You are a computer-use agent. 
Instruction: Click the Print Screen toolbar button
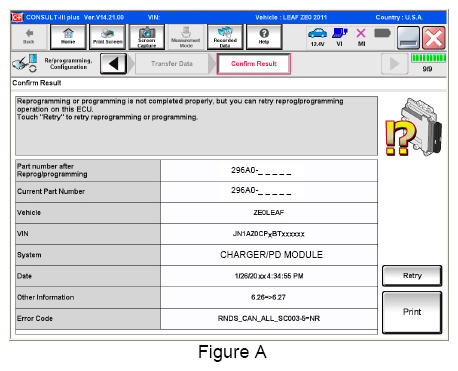pyautogui.click(x=107, y=37)
